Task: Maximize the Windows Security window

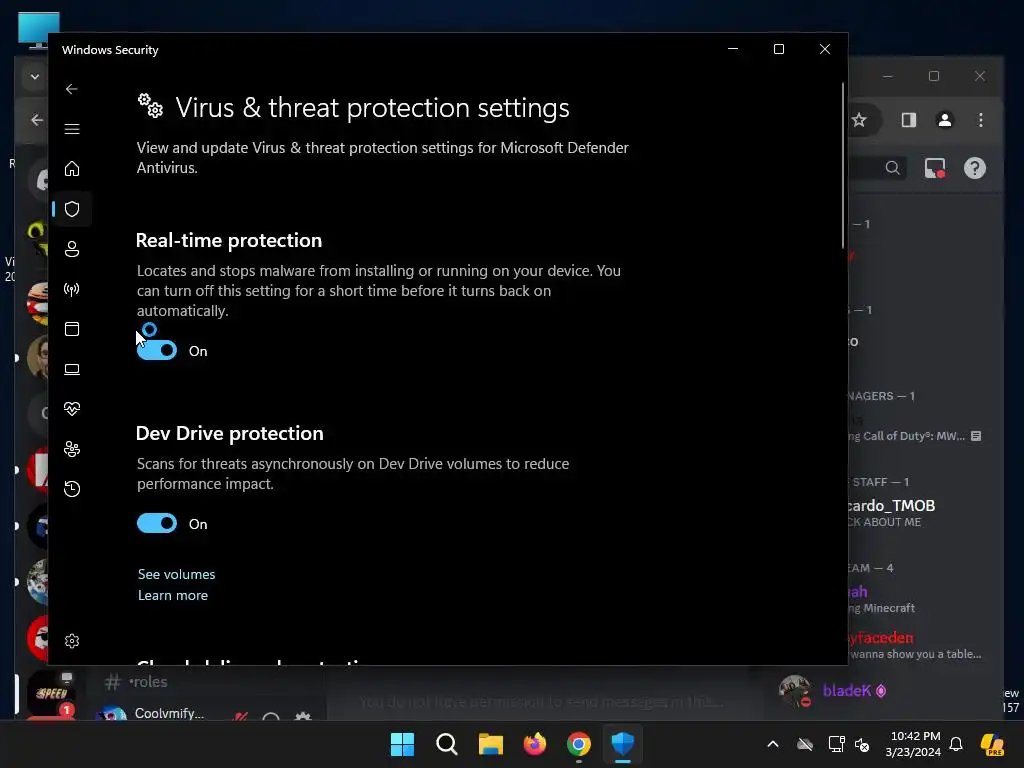Action: click(778, 49)
